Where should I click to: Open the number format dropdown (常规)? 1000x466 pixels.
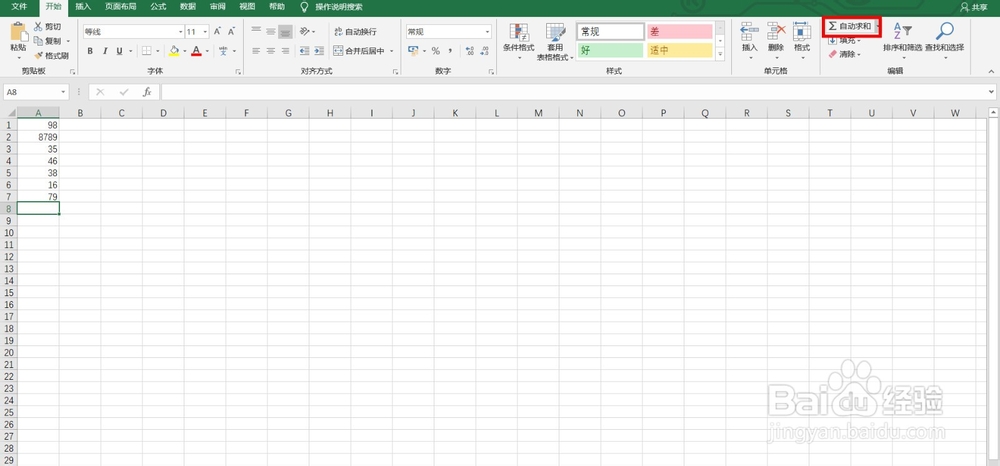click(x=488, y=31)
